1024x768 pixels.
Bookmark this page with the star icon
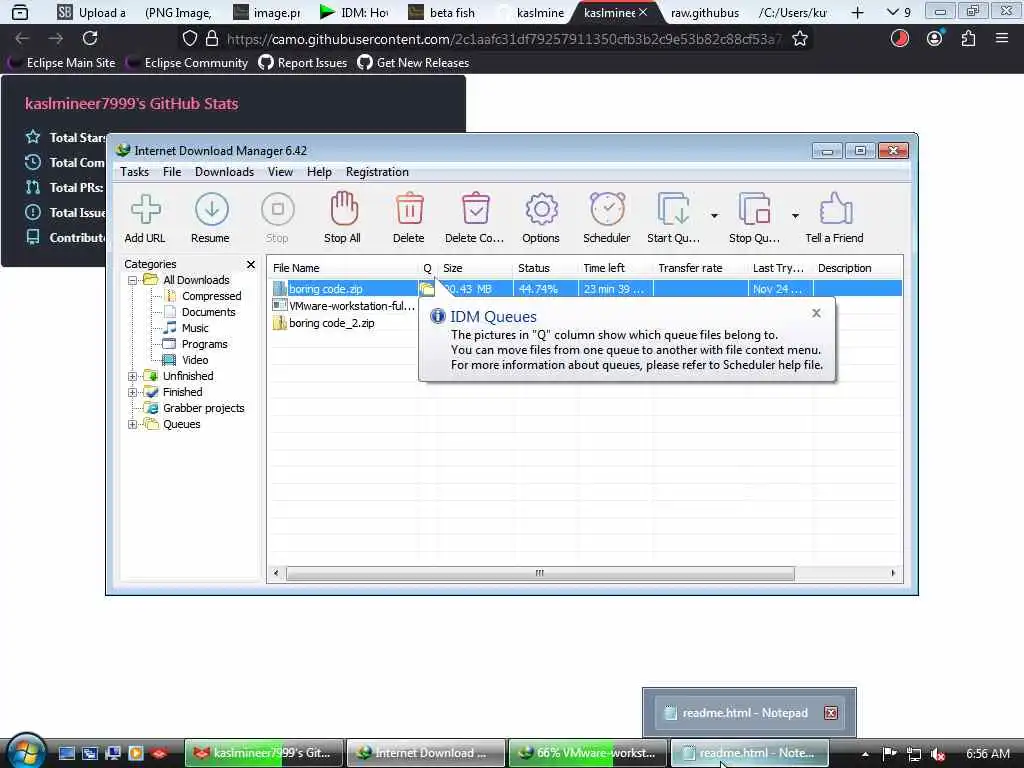coord(799,39)
